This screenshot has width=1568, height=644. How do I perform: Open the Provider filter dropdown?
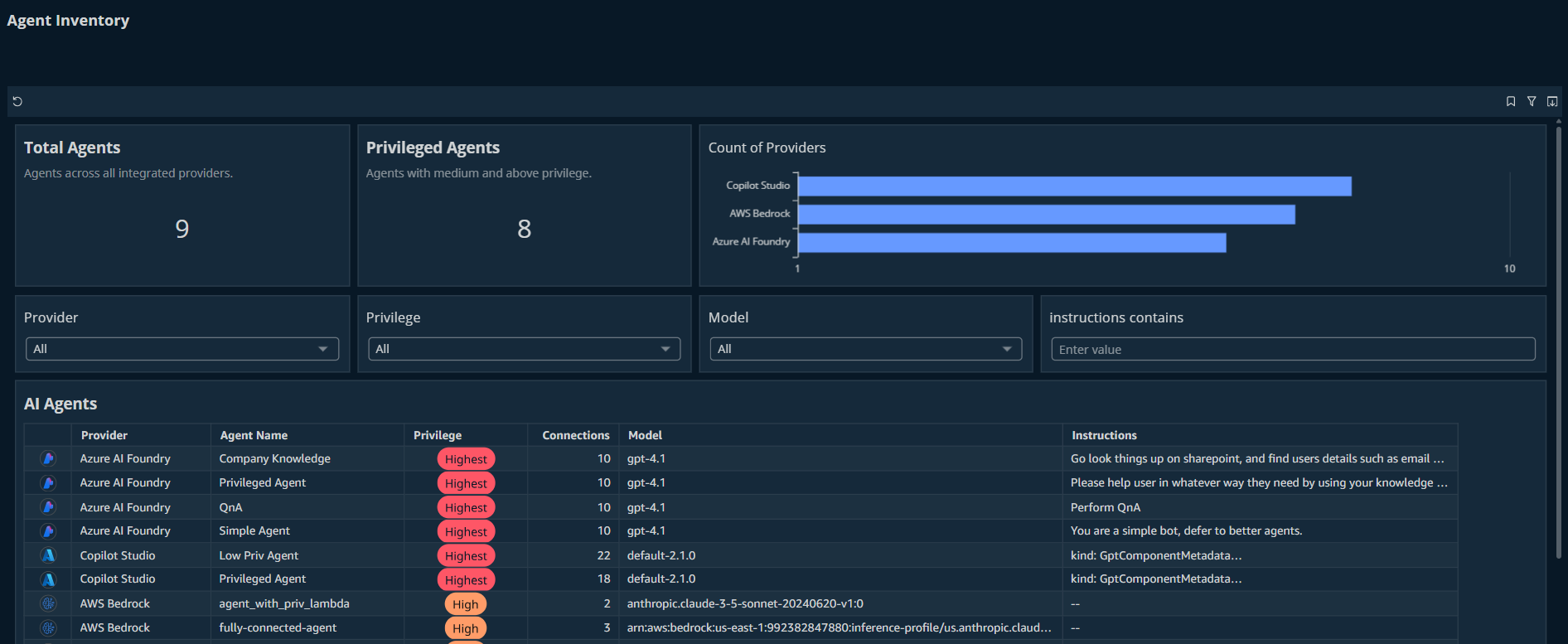182,349
